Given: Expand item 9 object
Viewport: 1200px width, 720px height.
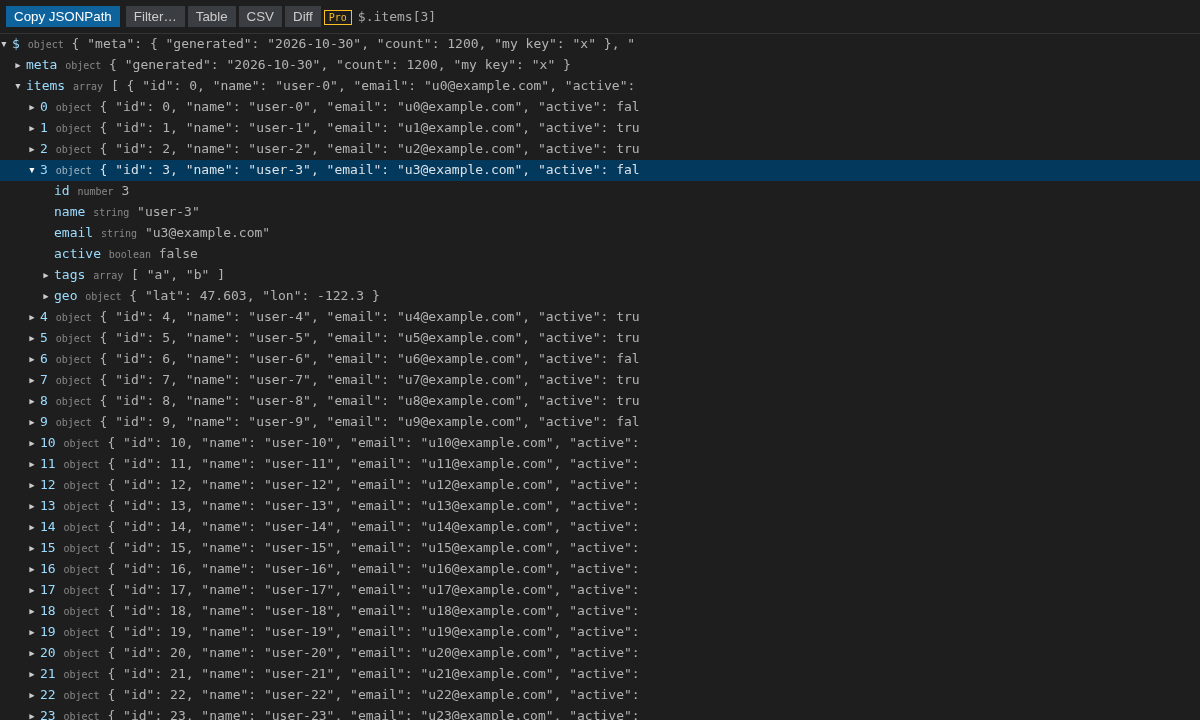Looking at the screenshot, I should point(32,422).
